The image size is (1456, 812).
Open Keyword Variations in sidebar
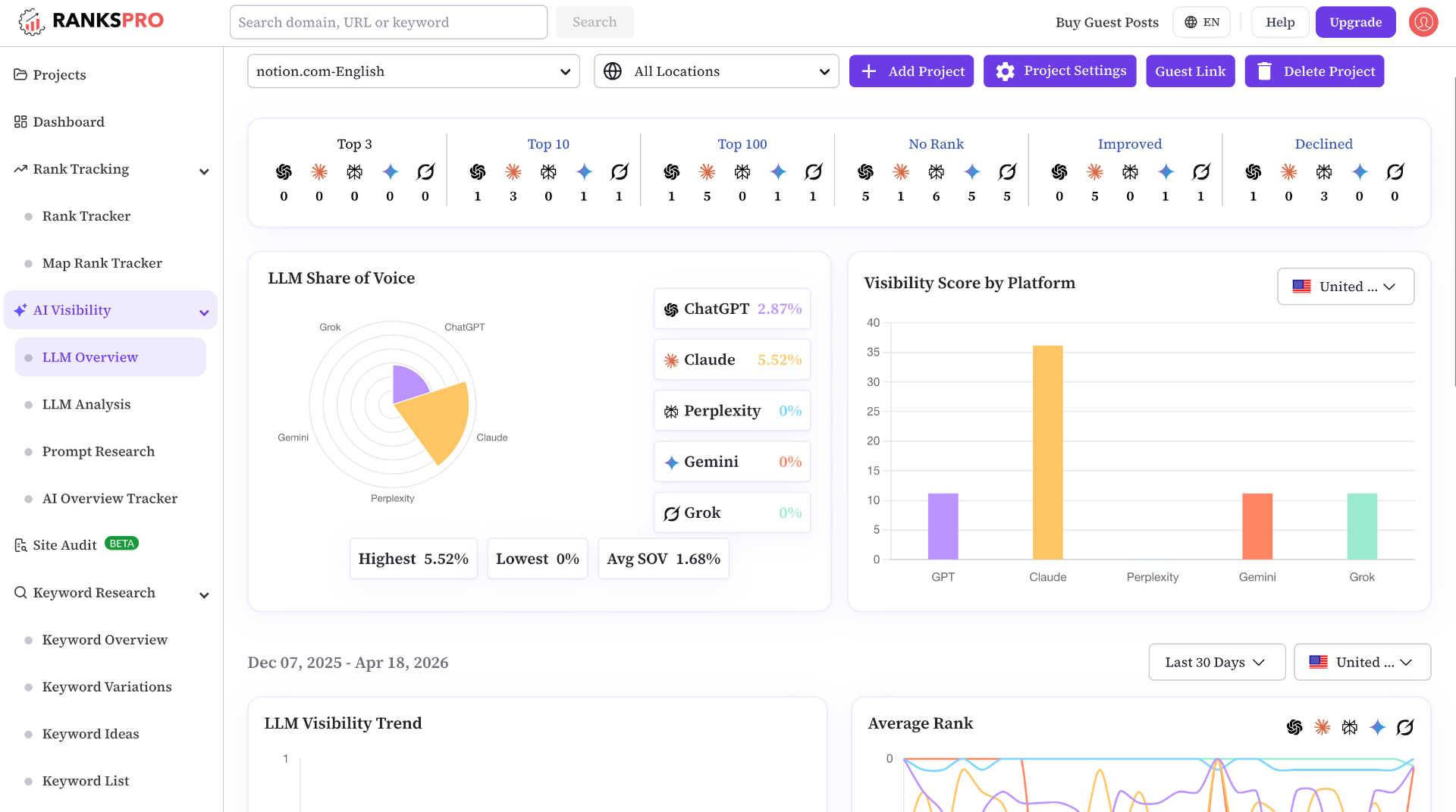[107, 686]
